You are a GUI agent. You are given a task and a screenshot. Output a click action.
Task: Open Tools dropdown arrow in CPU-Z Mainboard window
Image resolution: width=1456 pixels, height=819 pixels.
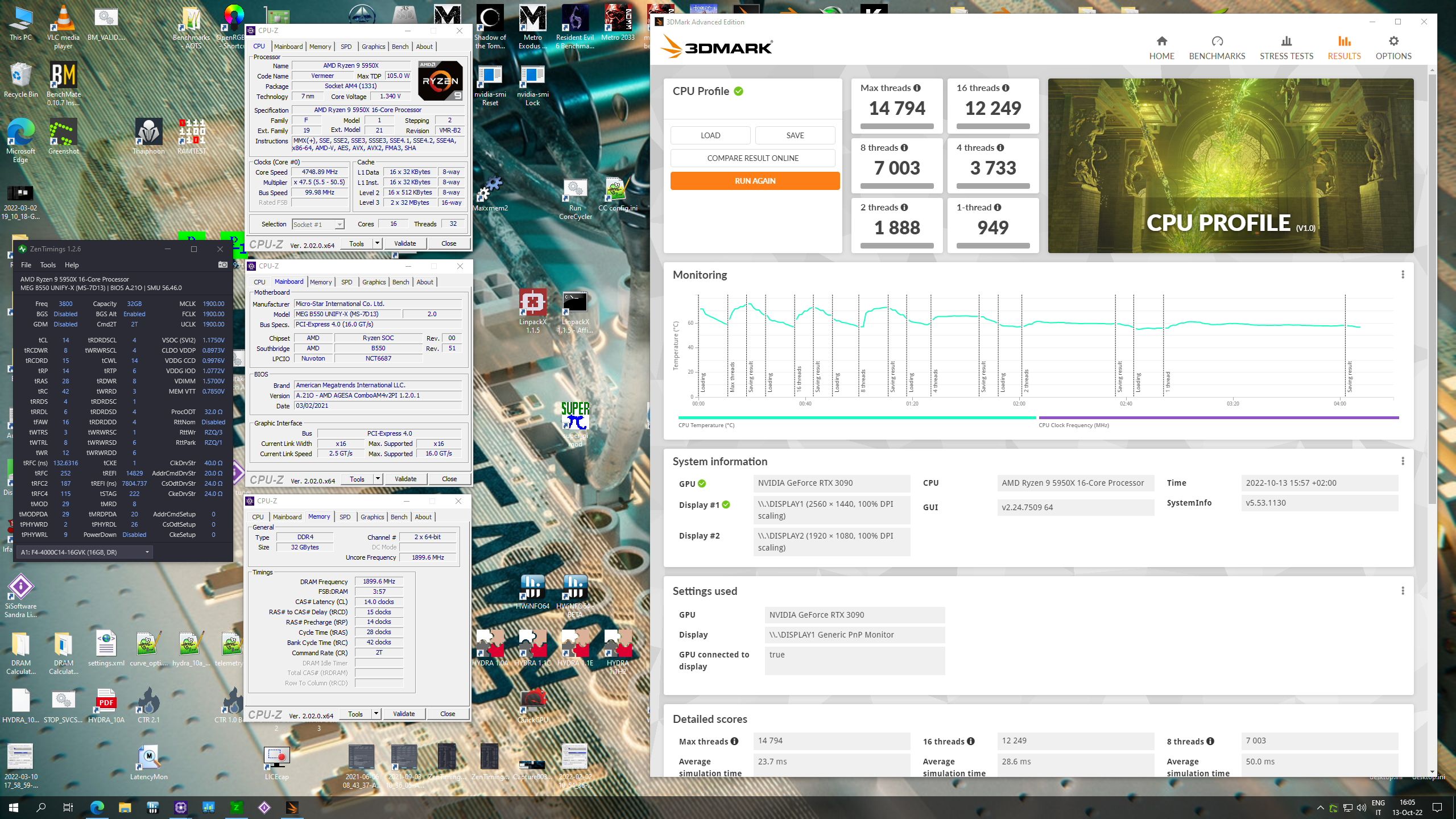click(378, 479)
